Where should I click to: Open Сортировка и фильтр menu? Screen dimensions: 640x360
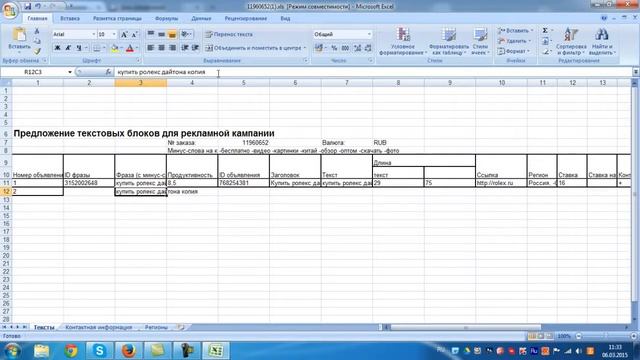tap(571, 41)
